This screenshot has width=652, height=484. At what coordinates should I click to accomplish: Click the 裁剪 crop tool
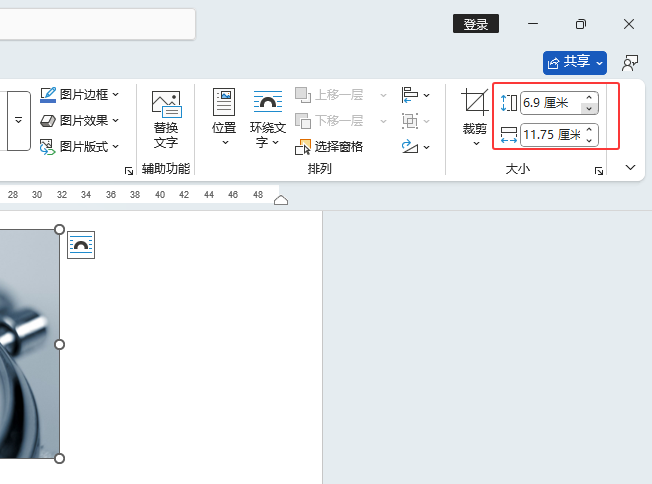click(x=474, y=111)
